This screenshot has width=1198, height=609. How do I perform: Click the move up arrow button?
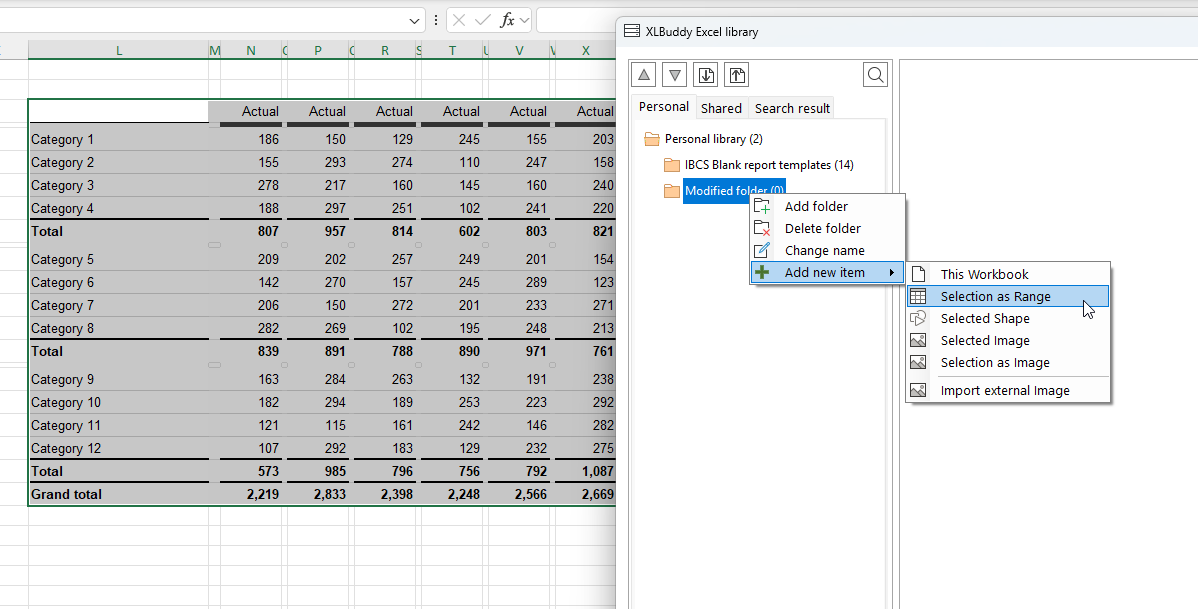pos(644,75)
